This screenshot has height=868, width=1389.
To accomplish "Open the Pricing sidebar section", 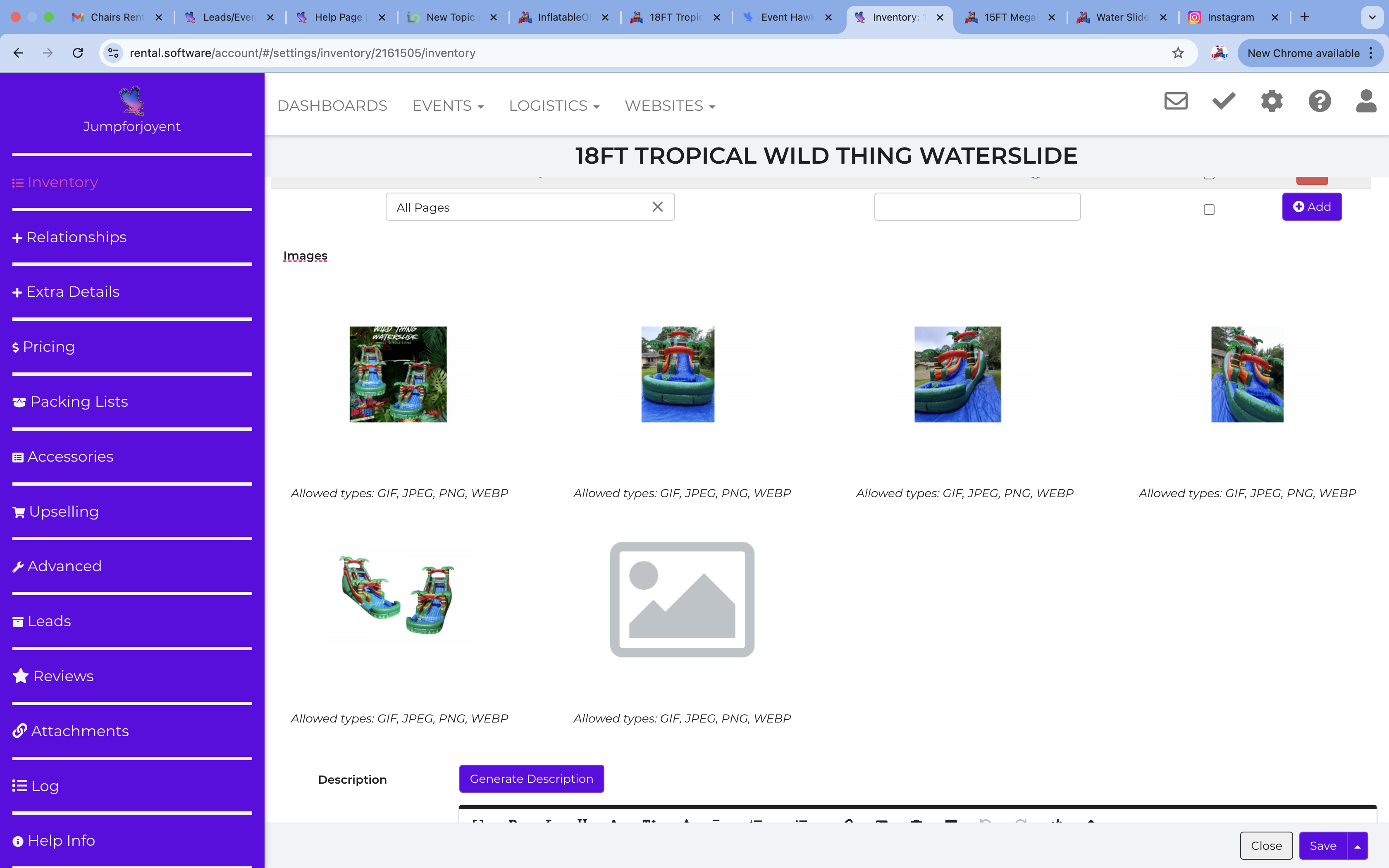I will point(48,347).
